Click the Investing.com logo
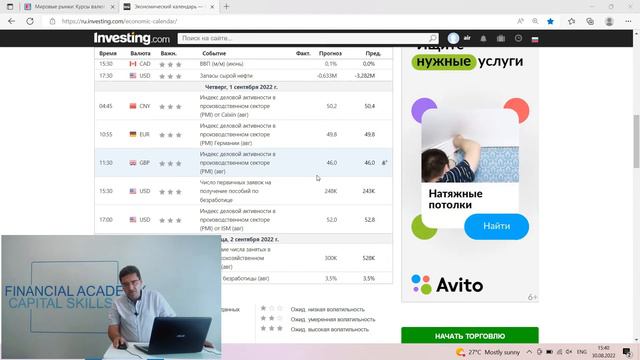 [131, 38]
